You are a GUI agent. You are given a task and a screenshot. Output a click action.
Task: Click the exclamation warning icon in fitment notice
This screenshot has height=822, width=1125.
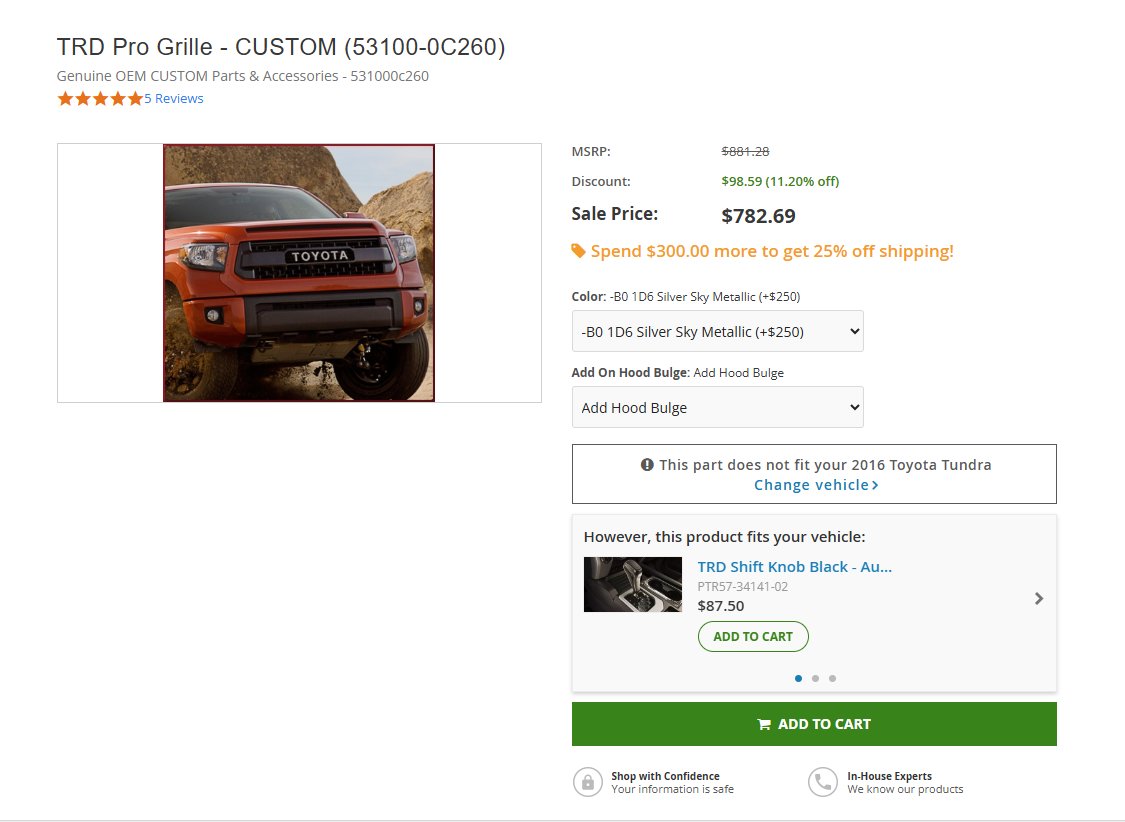click(647, 465)
